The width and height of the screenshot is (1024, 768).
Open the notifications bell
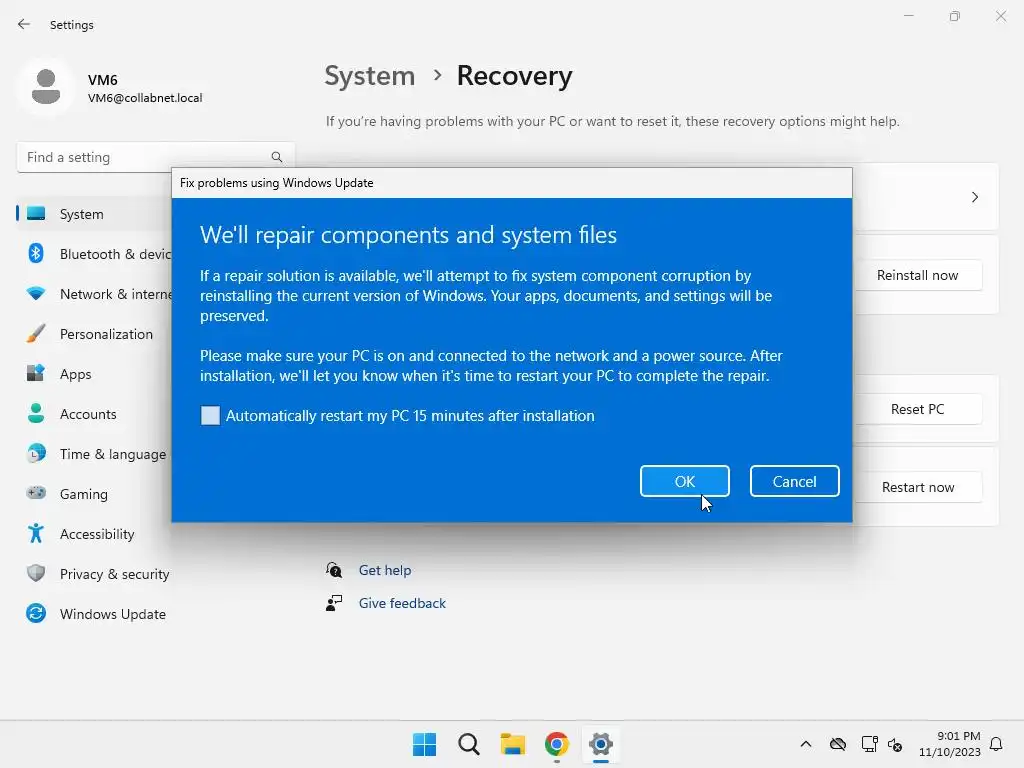click(x=996, y=744)
